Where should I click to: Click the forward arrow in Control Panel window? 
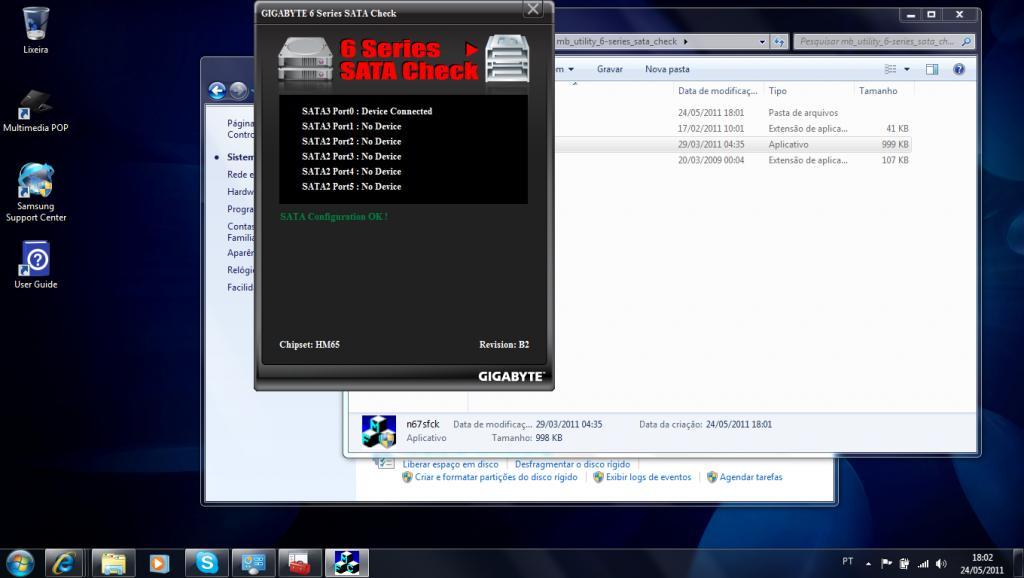[x=238, y=91]
